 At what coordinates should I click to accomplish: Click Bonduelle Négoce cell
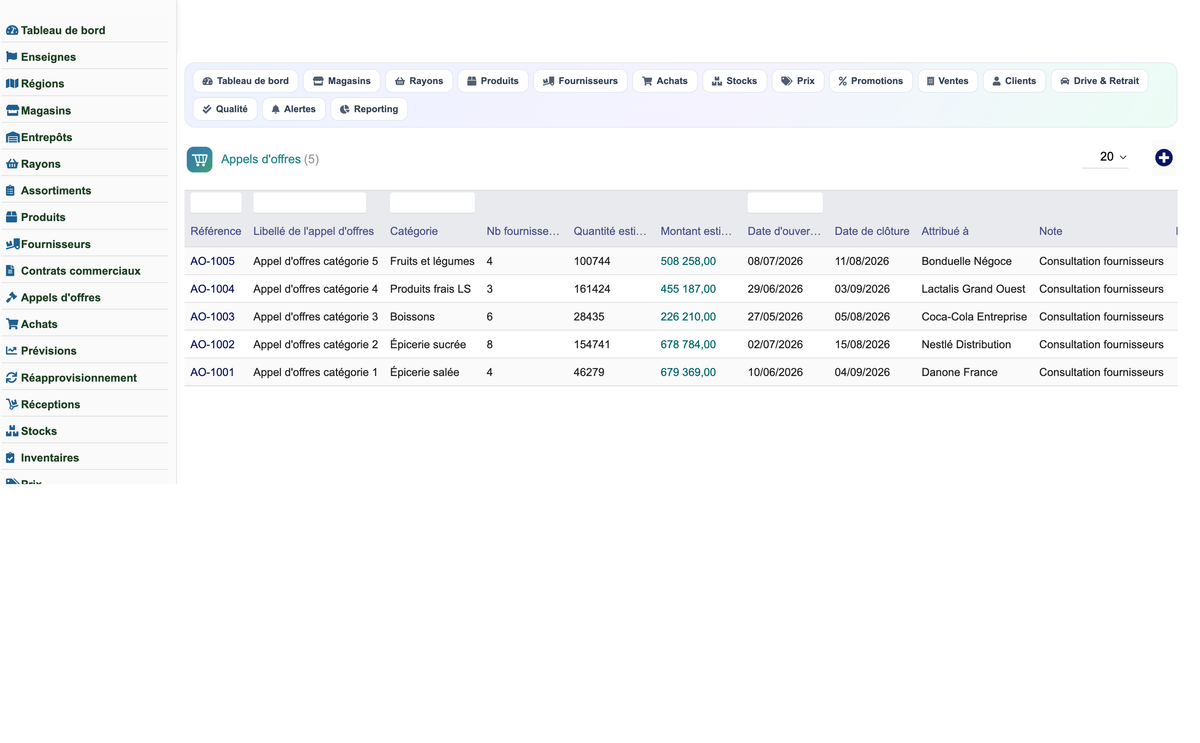tap(966, 261)
